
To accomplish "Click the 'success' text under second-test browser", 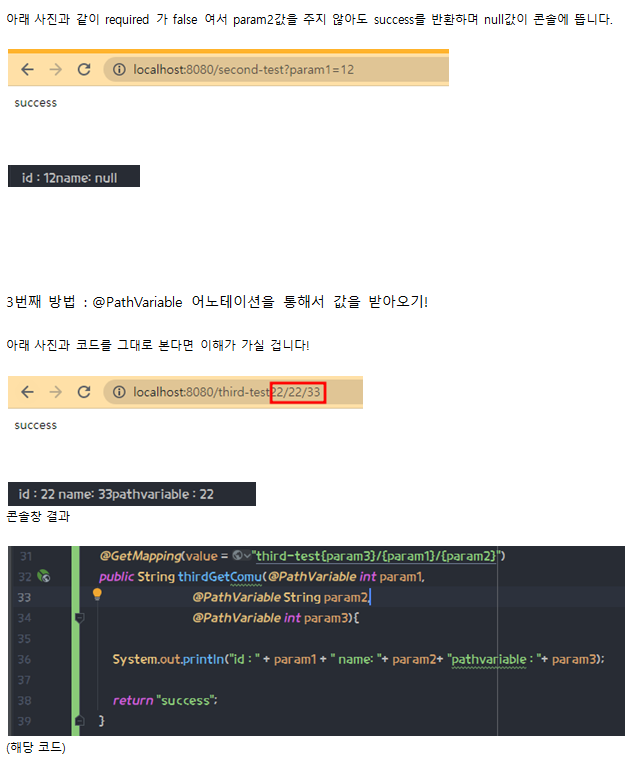I will (36, 103).
